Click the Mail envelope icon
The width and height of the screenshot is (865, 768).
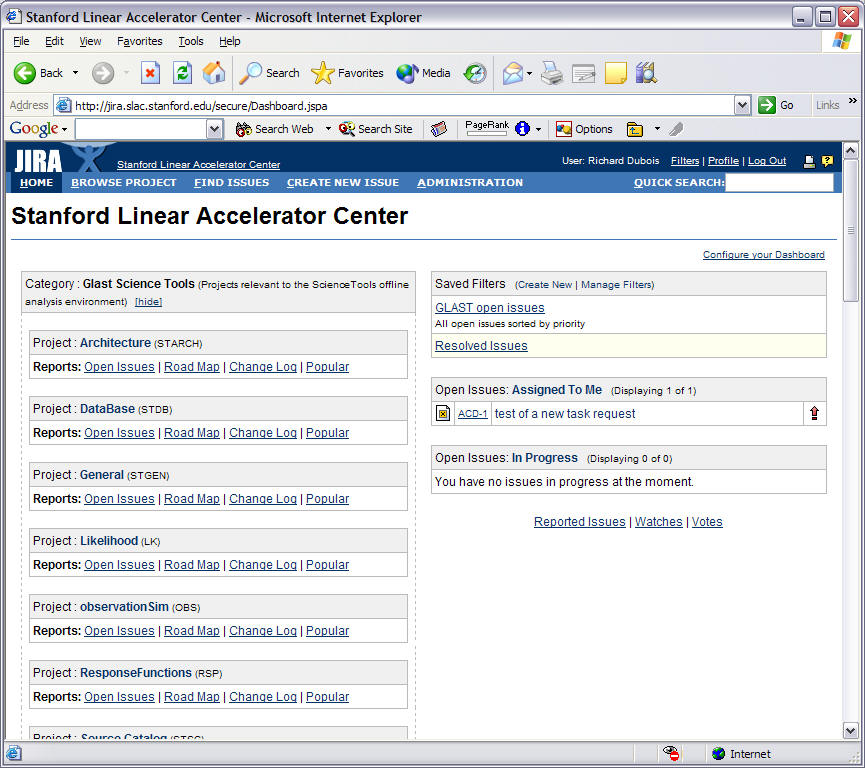click(512, 73)
